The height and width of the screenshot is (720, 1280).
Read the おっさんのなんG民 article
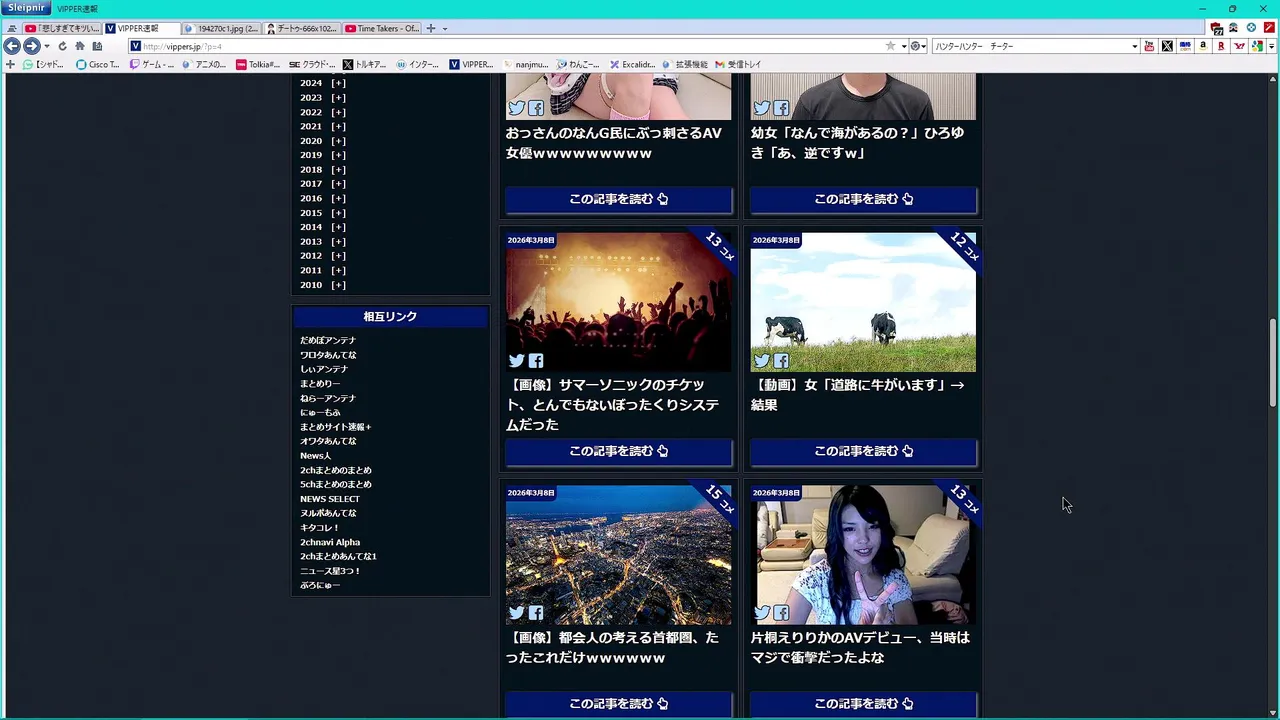[618, 199]
